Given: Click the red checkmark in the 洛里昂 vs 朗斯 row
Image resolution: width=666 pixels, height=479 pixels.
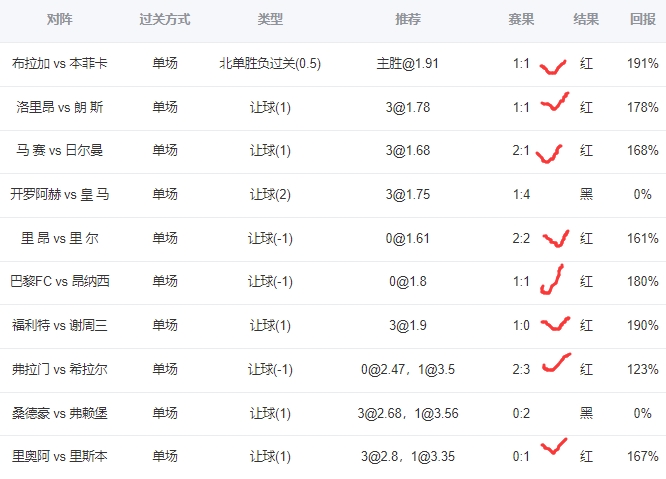Looking at the screenshot, I should pyautogui.click(x=555, y=102).
